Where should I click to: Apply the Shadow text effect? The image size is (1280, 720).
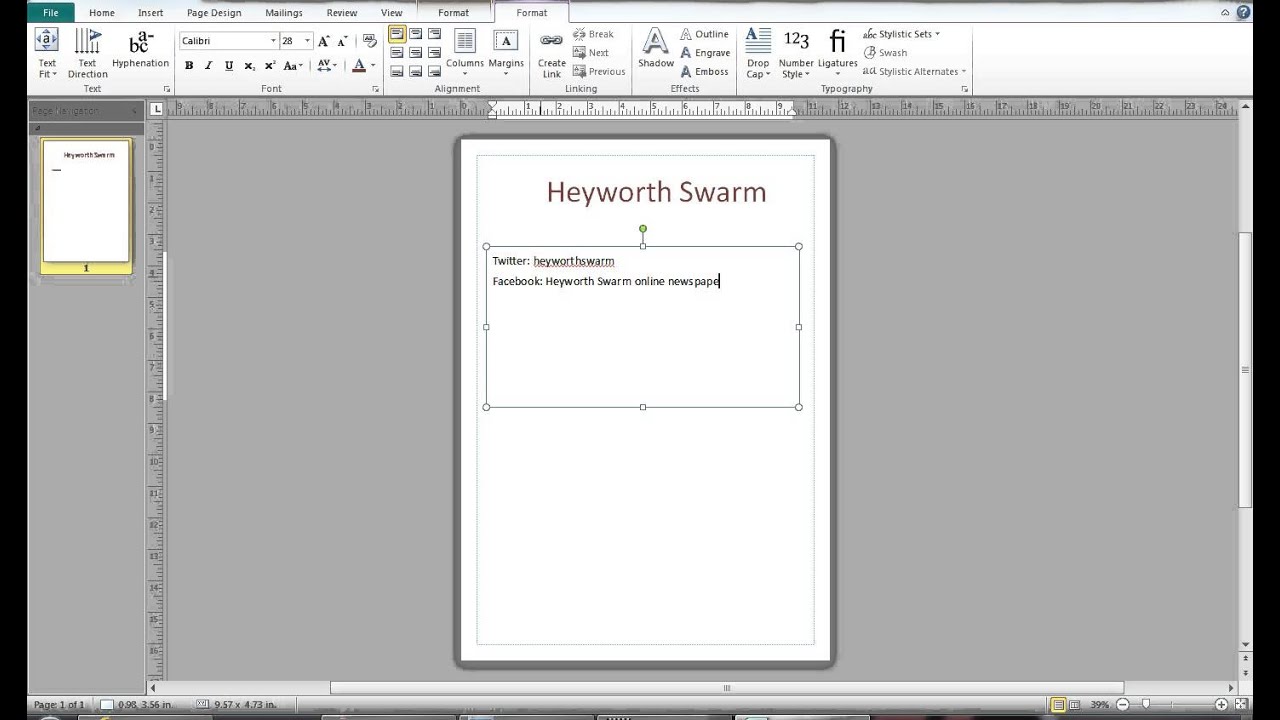tap(656, 49)
